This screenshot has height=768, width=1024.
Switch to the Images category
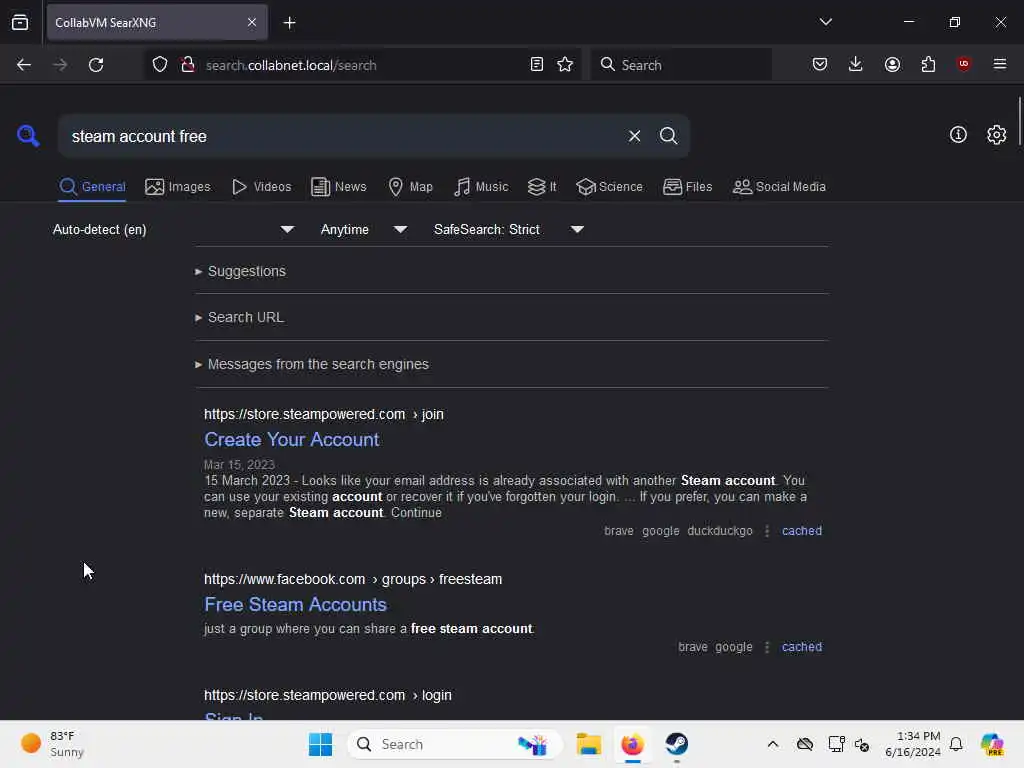tap(178, 187)
